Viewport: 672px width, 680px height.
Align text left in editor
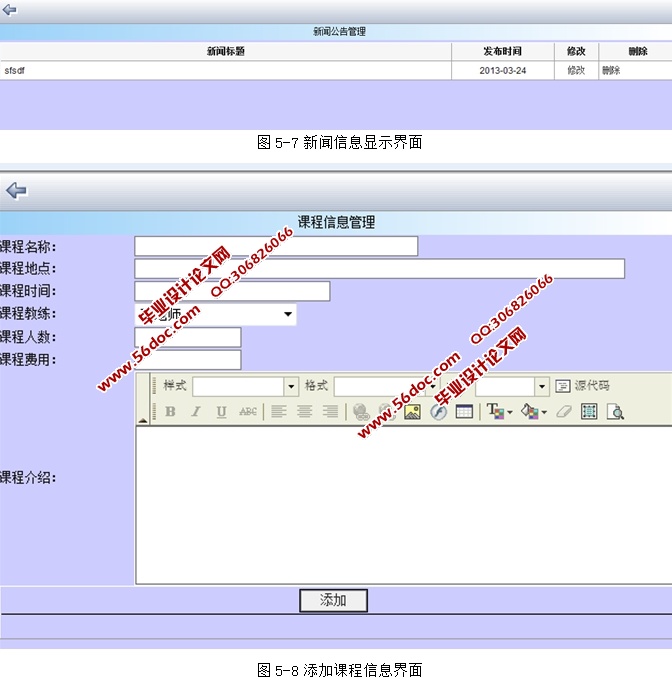click(279, 412)
